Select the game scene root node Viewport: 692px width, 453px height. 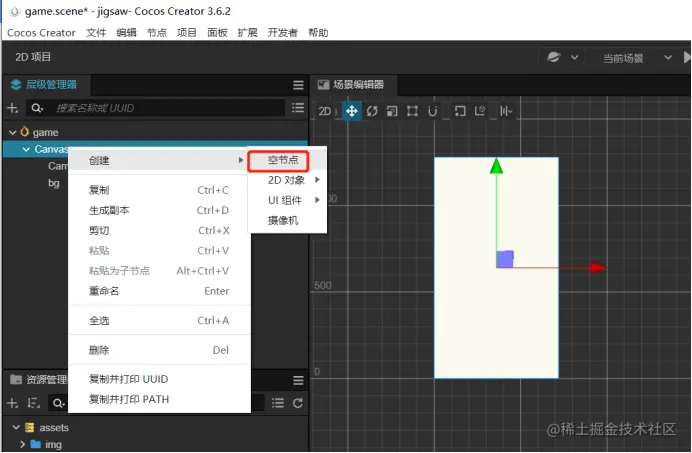pyautogui.click(x=45, y=132)
